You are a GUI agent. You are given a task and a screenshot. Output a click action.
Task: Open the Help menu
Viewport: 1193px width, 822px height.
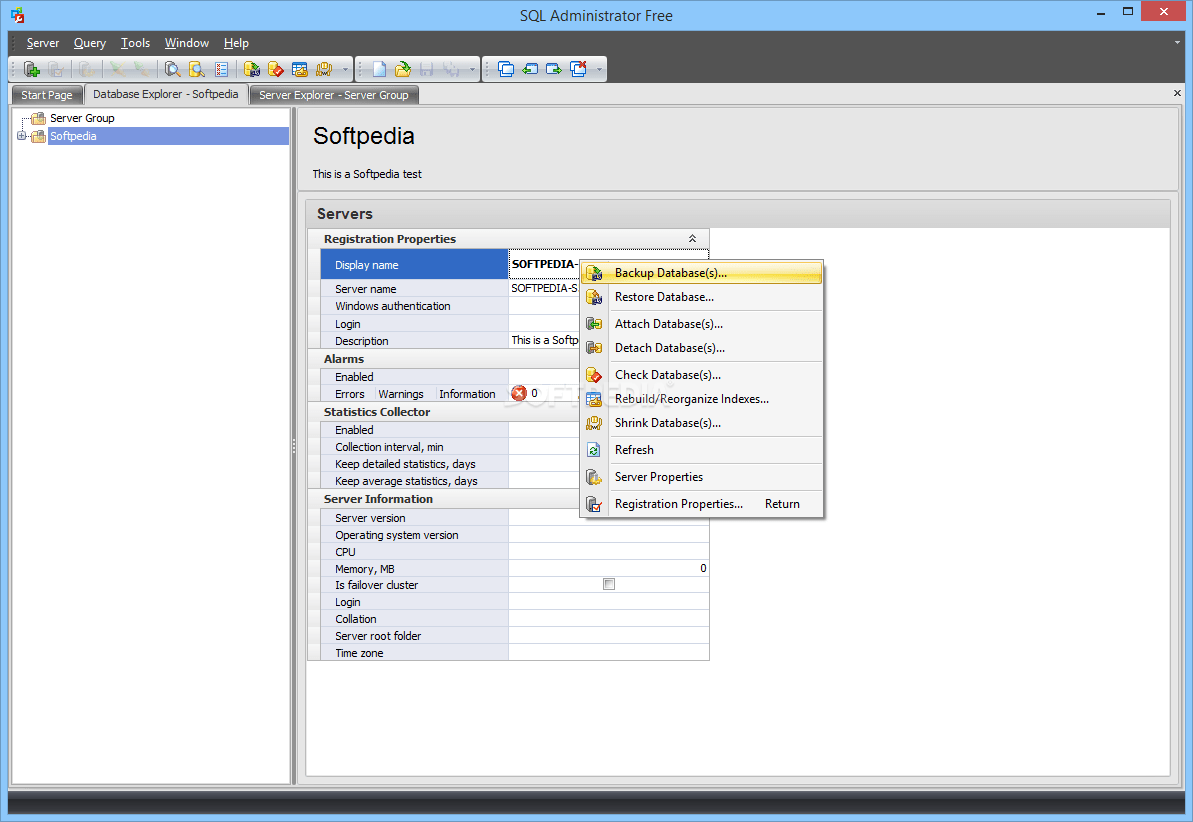pos(236,43)
